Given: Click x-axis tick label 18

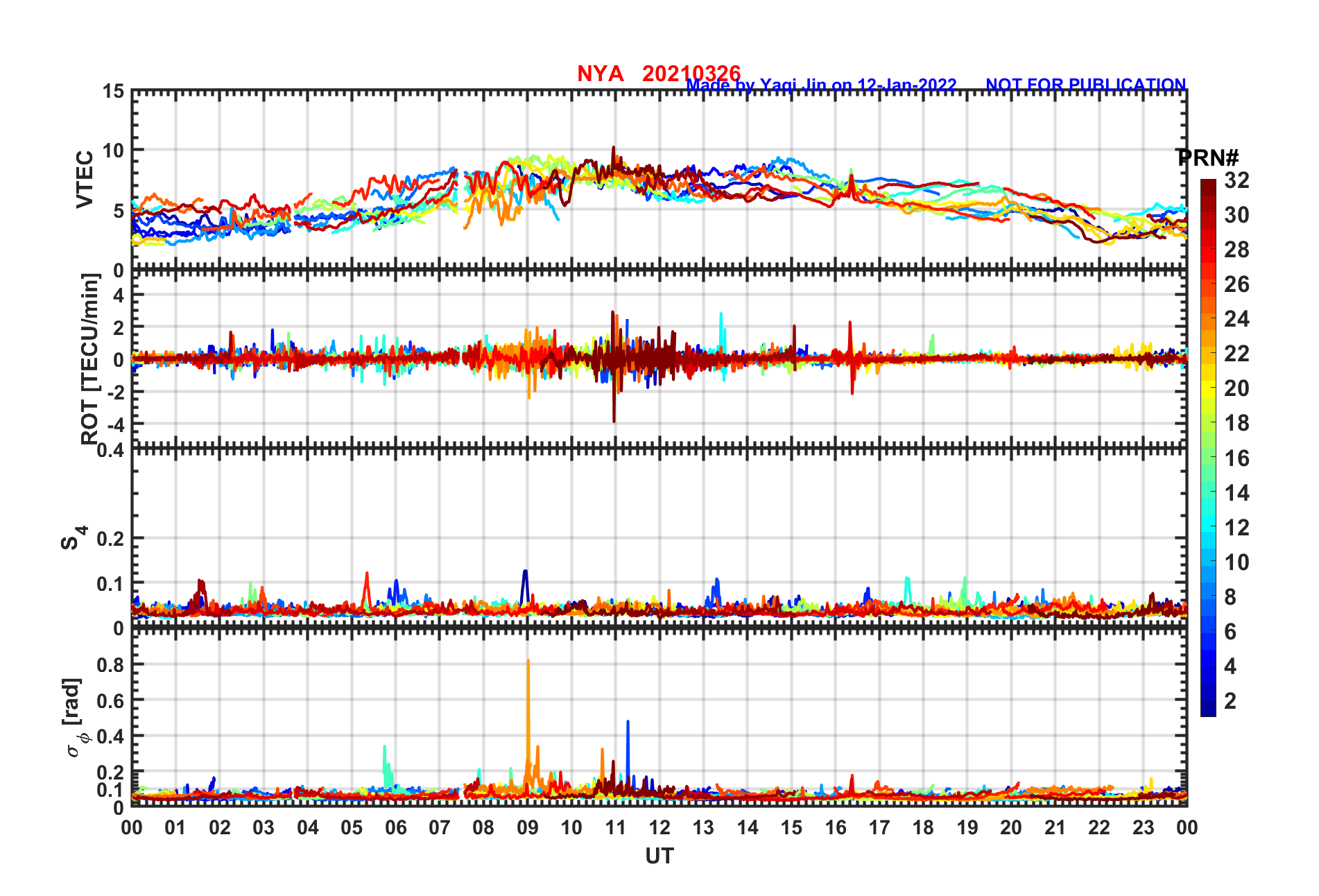Looking at the screenshot, I should [923, 827].
